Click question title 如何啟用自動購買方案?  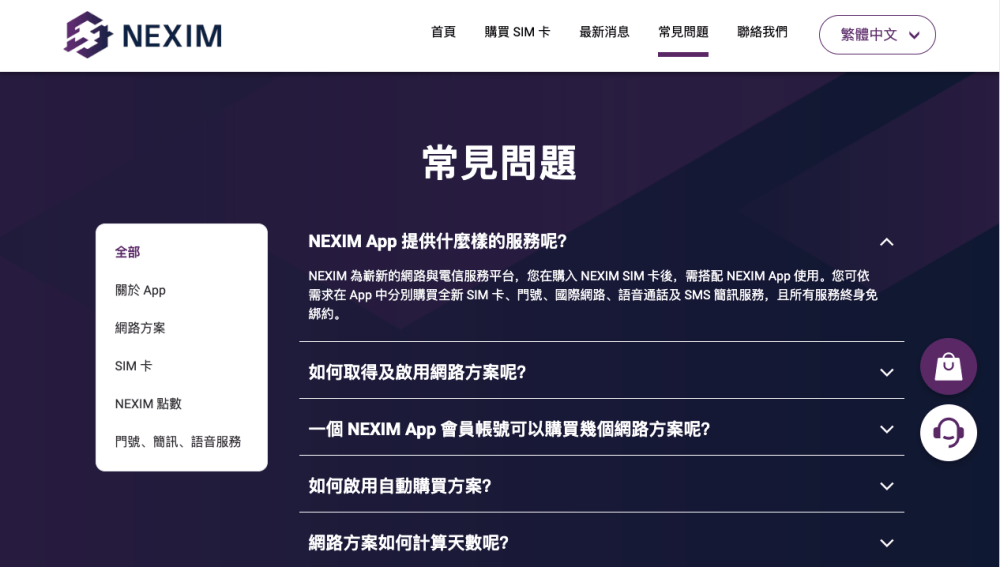click(400, 486)
